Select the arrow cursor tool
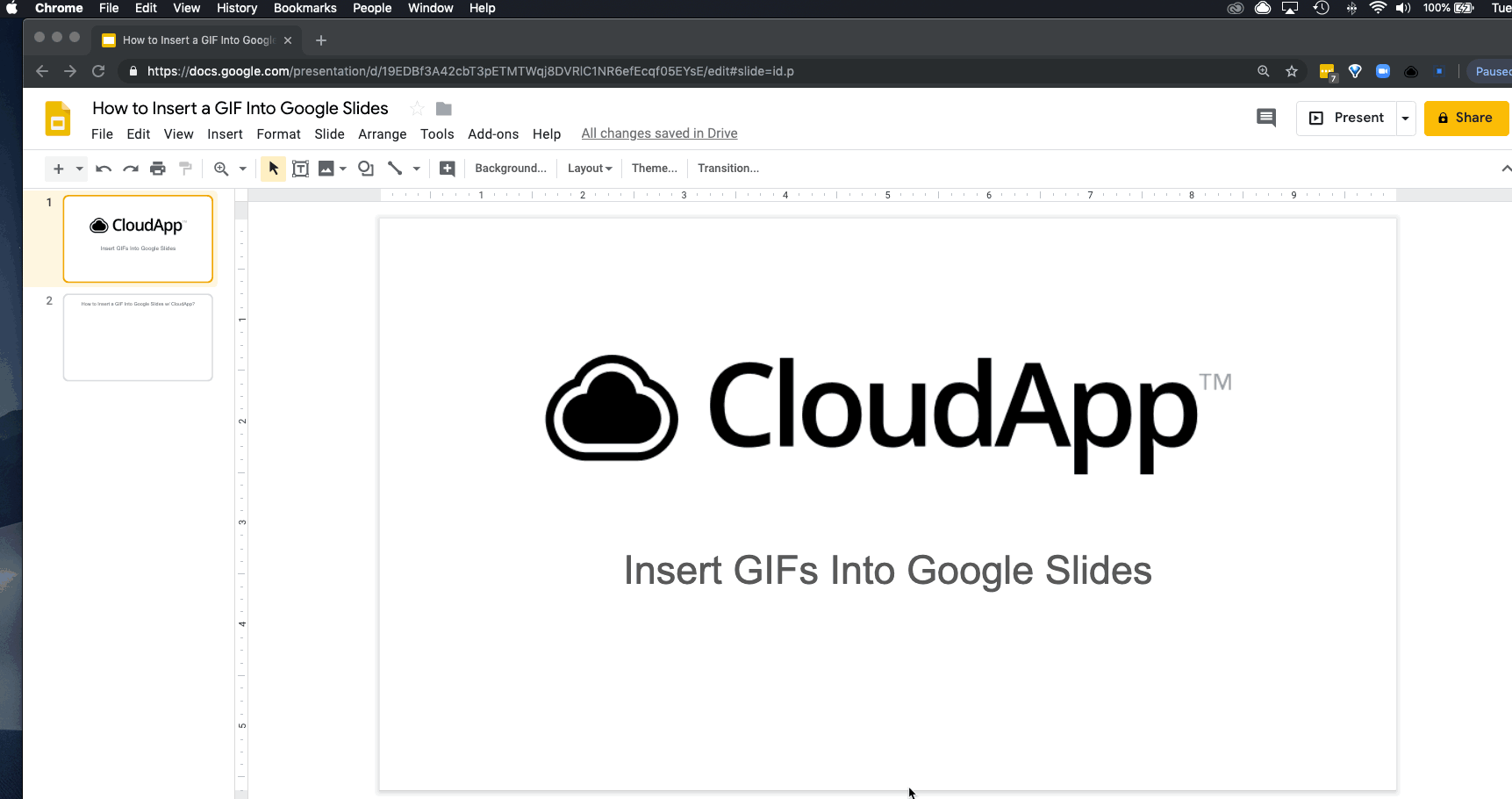This screenshot has width=1512, height=799. [273, 169]
